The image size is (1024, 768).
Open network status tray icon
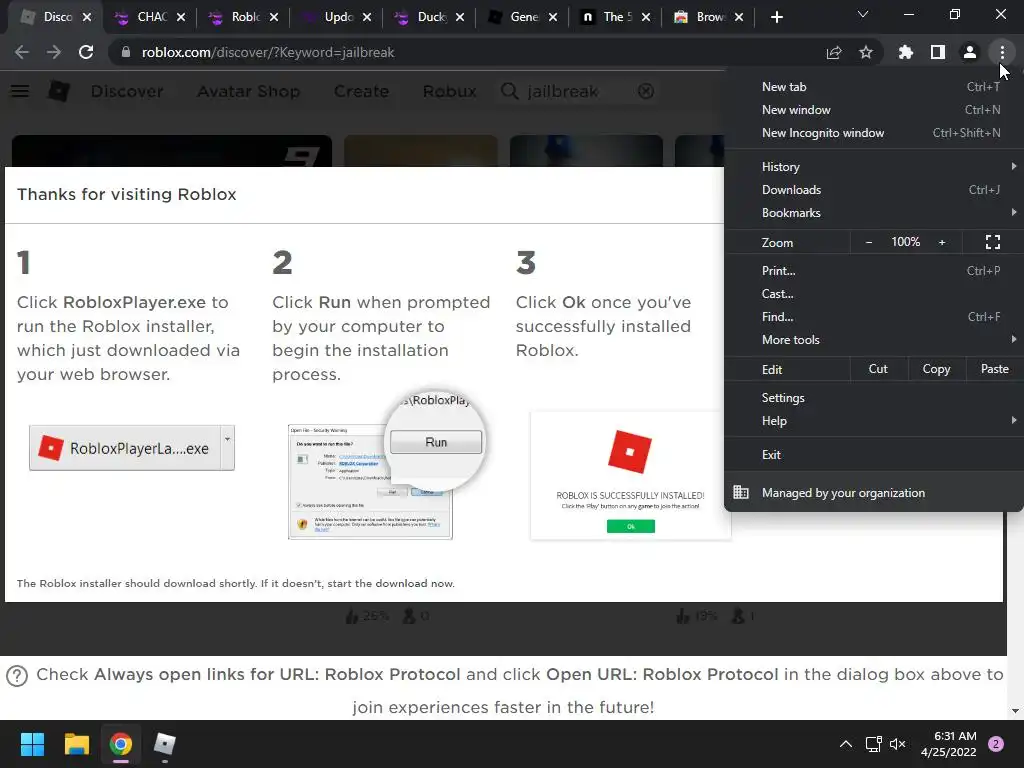[x=873, y=744]
